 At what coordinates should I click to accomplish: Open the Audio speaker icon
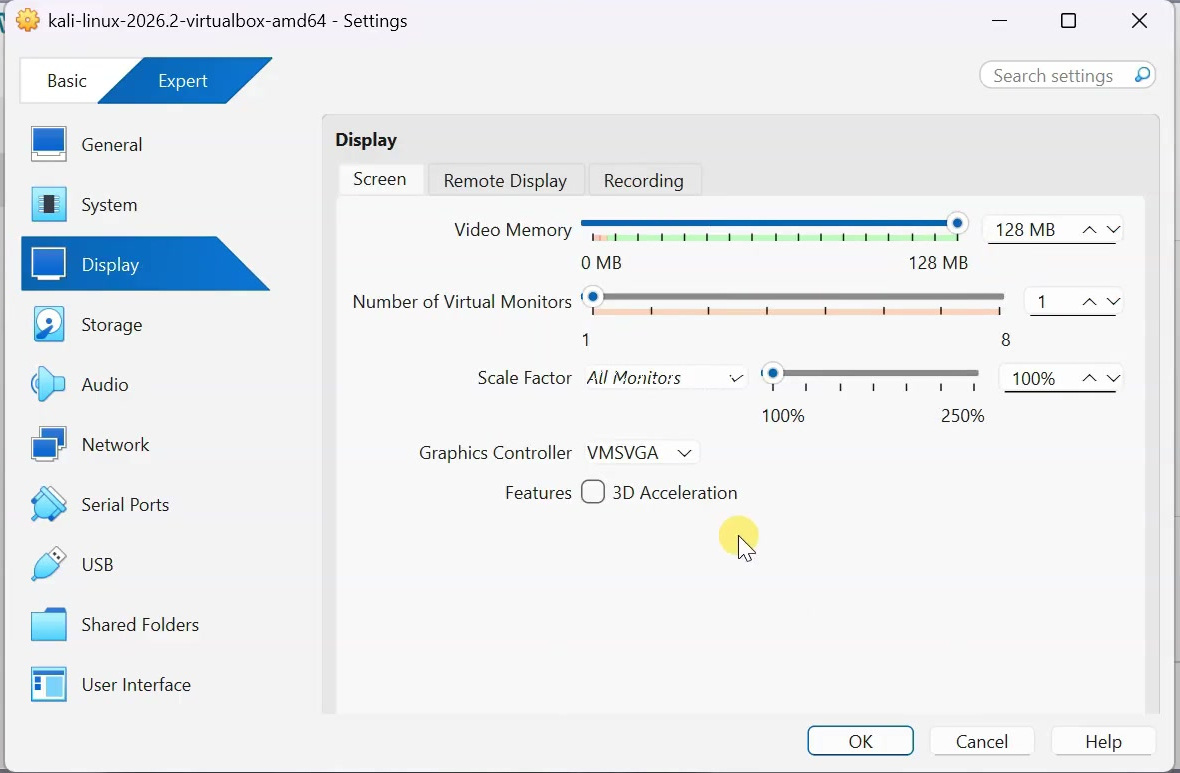(x=48, y=384)
